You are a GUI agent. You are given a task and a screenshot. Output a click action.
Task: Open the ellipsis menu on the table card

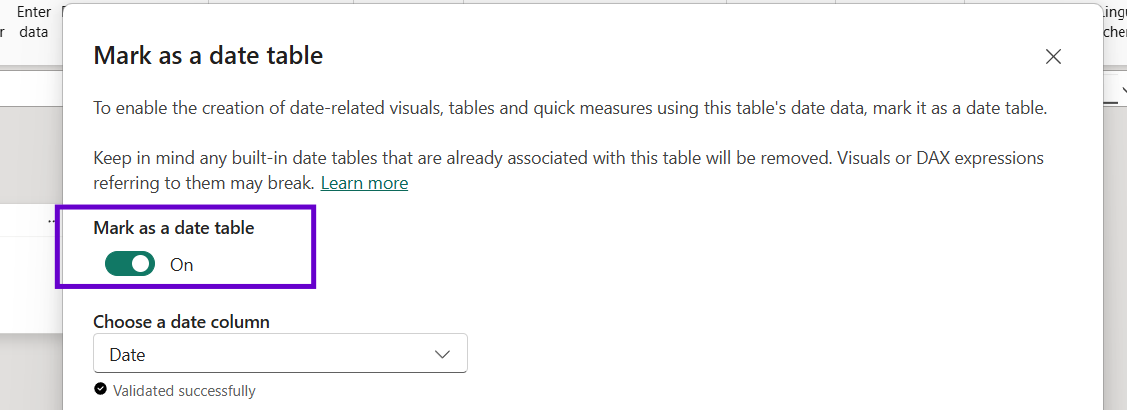[54, 221]
